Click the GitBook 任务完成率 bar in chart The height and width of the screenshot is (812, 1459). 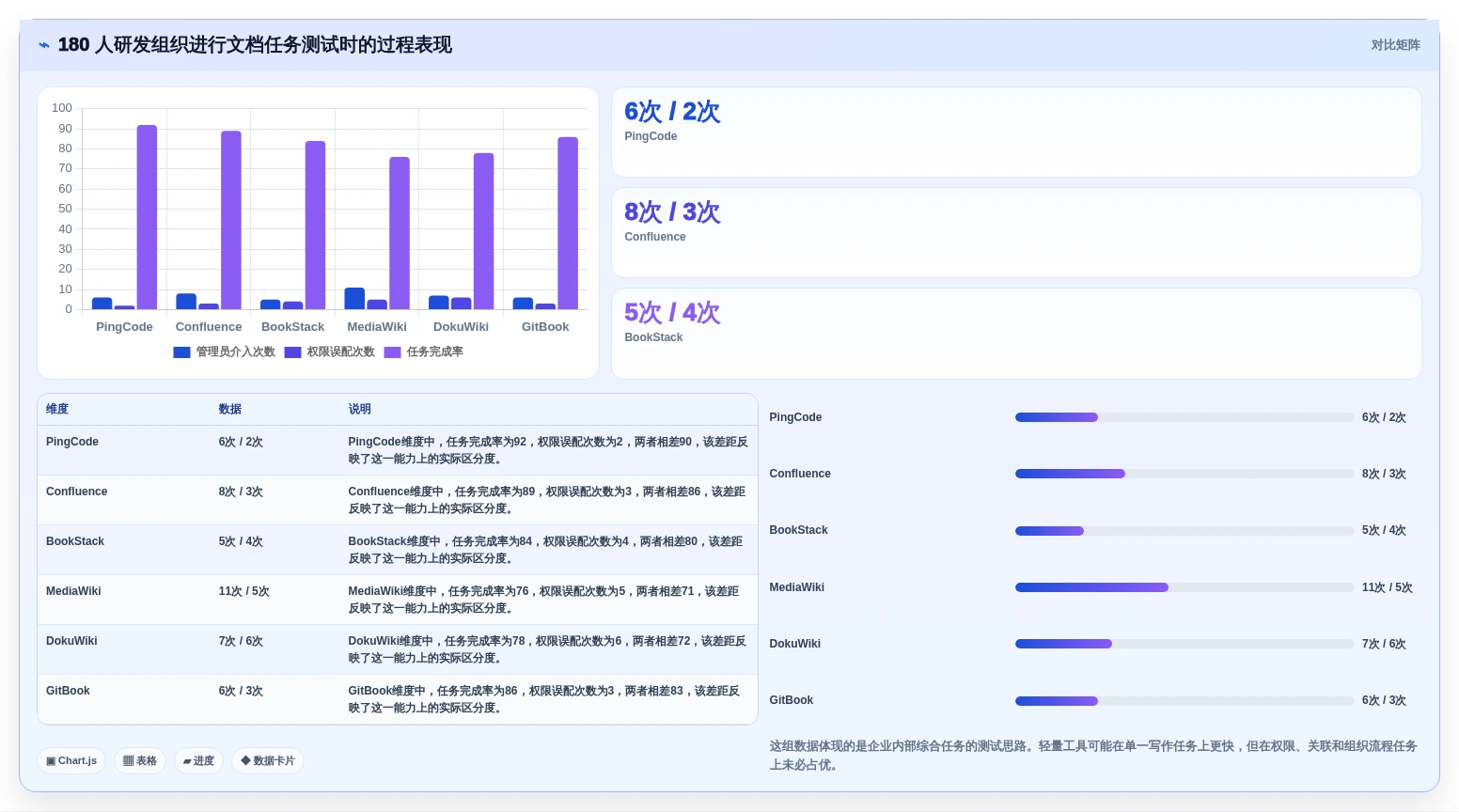click(568, 224)
